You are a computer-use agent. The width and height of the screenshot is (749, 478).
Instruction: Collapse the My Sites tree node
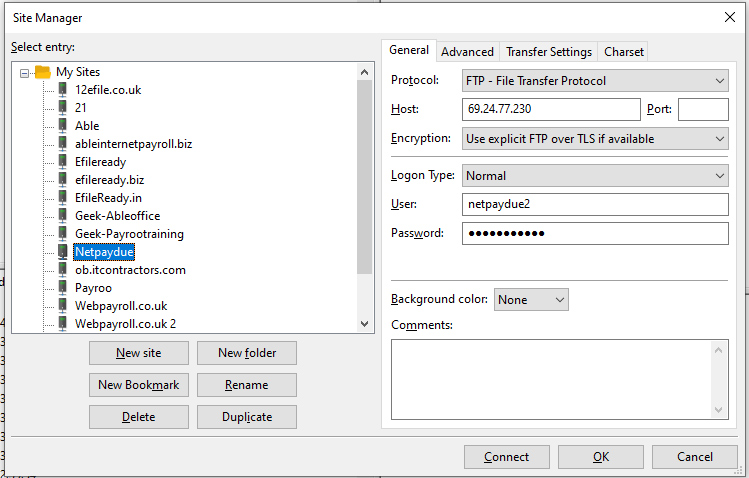(25, 72)
